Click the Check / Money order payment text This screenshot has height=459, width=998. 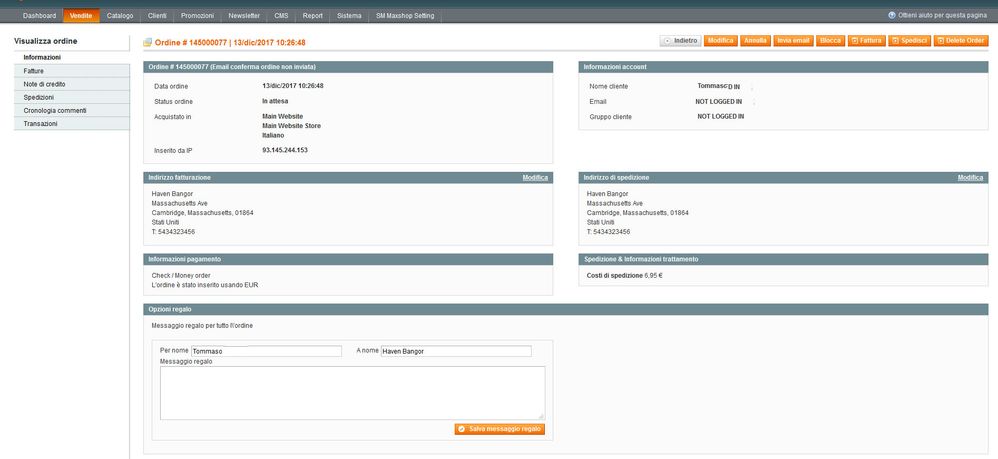(x=181, y=276)
